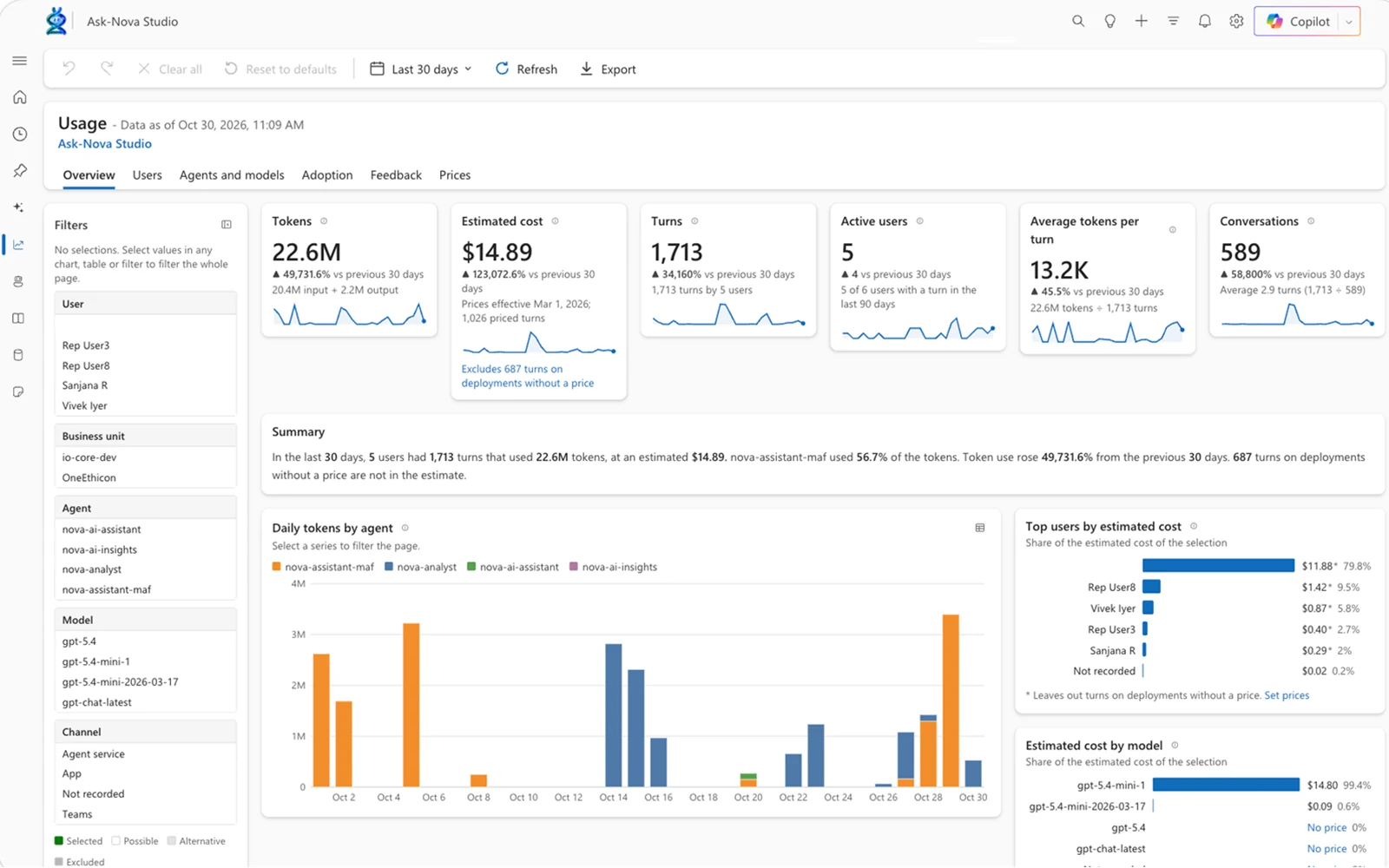Open the Prices tab
Screen dimensions: 1389x868
[455, 175]
